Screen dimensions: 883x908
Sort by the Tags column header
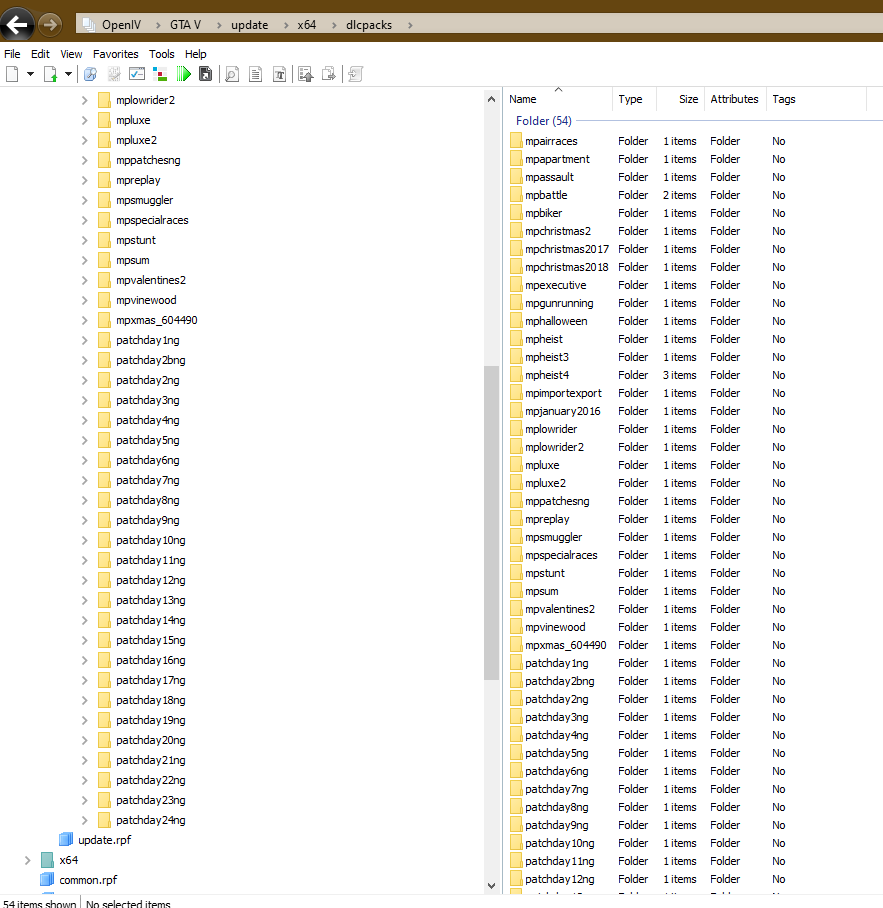[x=816, y=99]
